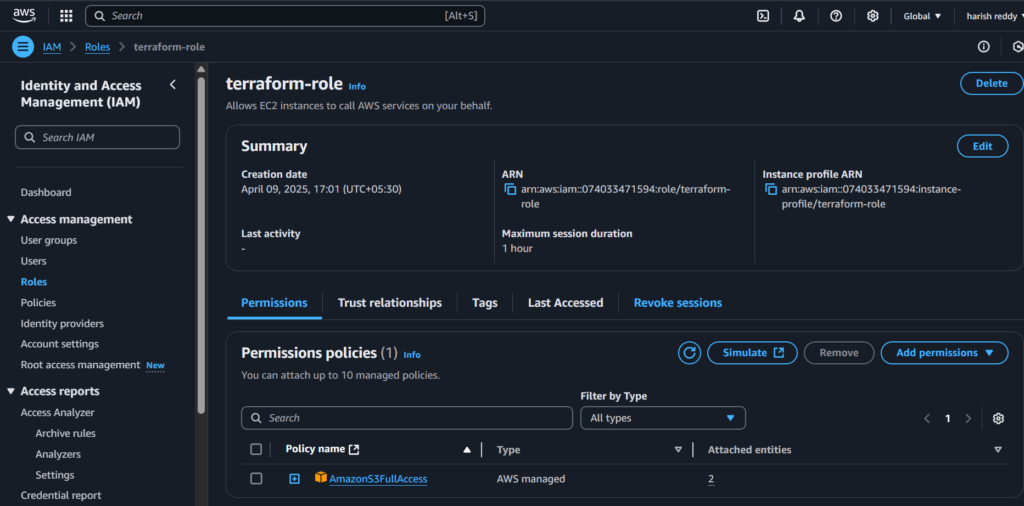Click the AmazonS3FullAccess policy box icon
The height and width of the screenshot is (506, 1024).
pos(321,478)
